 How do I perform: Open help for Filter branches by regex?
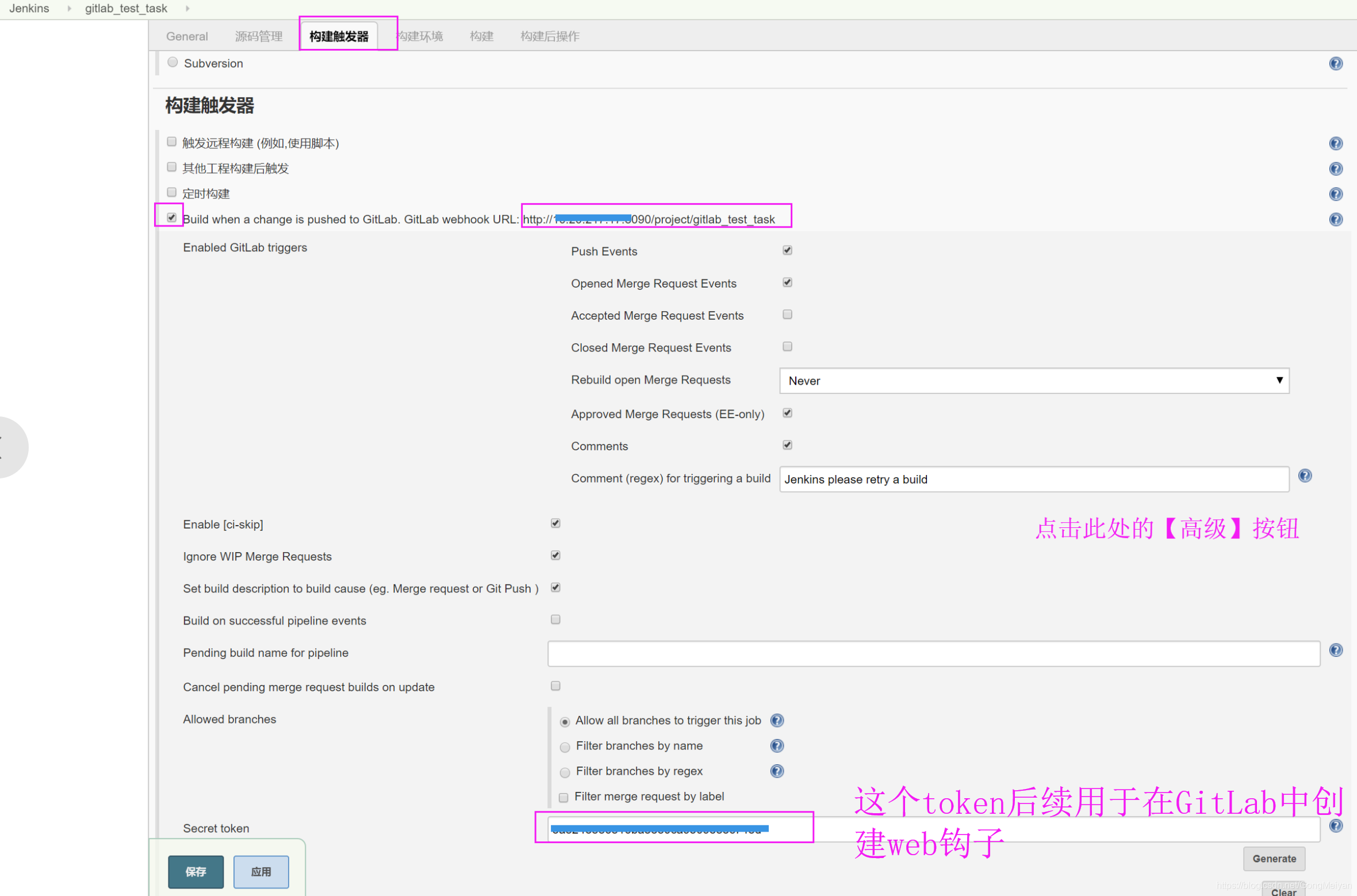(x=777, y=771)
